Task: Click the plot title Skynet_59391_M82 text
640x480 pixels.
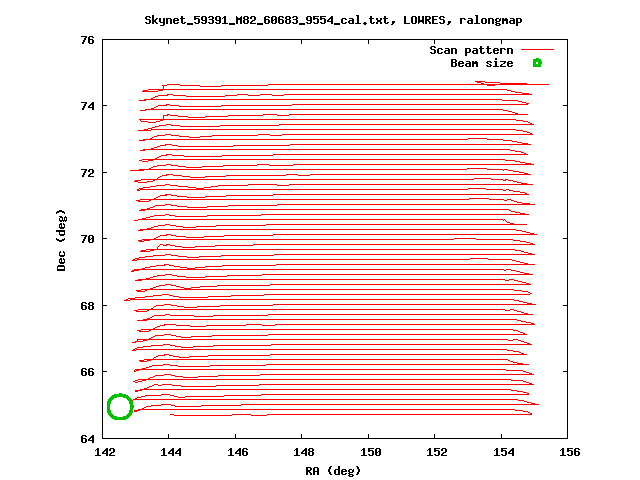Action: [x=333, y=20]
